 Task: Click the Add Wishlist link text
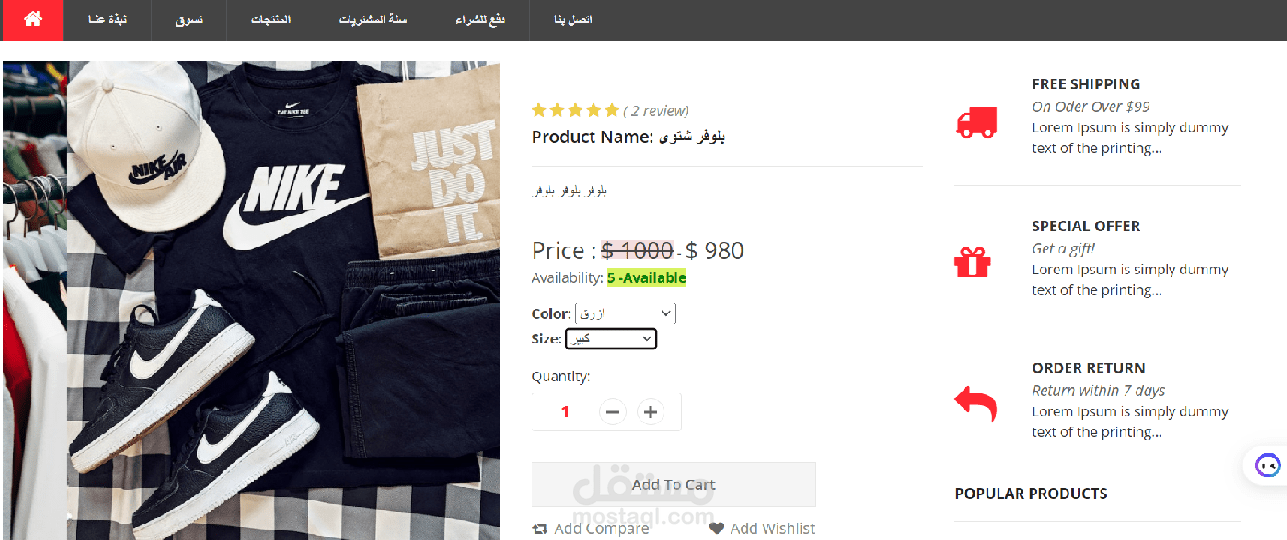[x=772, y=529]
